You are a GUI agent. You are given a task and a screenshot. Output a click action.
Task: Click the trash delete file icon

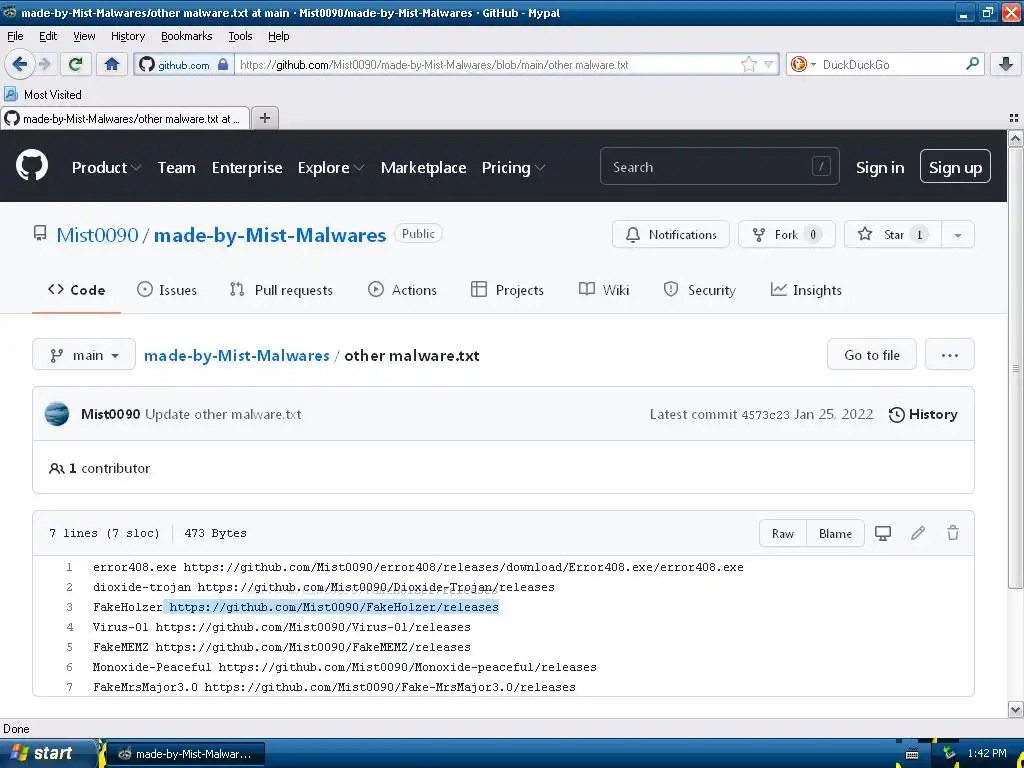(953, 534)
